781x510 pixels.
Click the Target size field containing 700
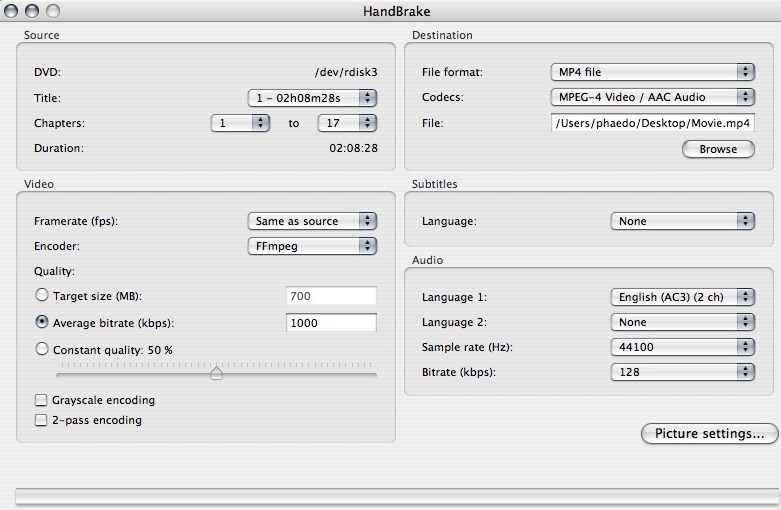331,296
